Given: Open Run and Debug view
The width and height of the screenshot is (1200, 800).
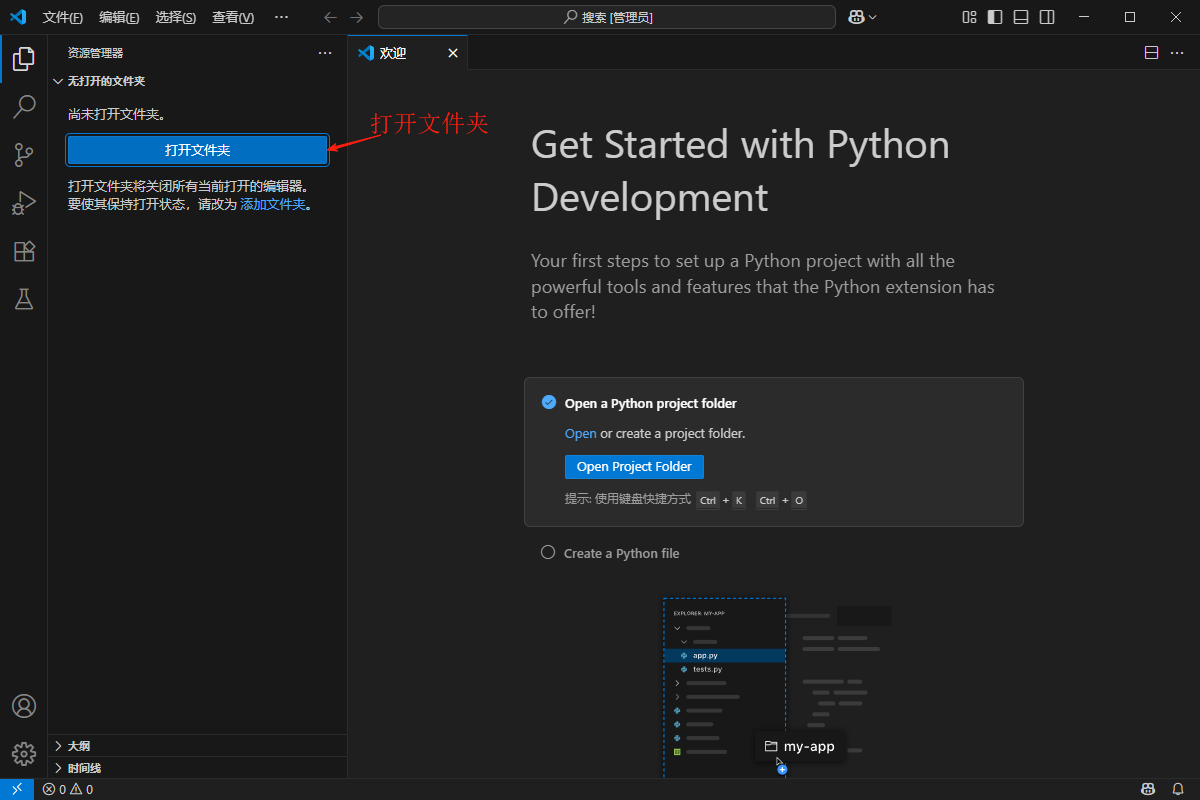Looking at the screenshot, I should tap(24, 203).
